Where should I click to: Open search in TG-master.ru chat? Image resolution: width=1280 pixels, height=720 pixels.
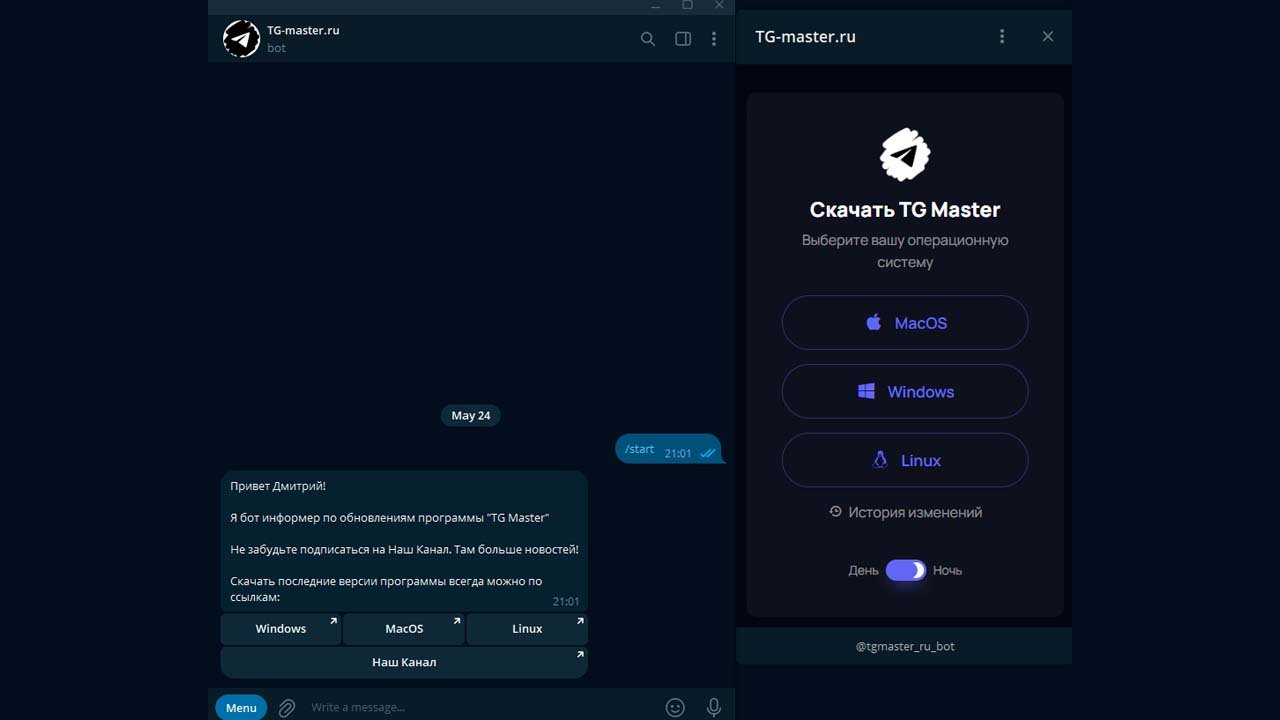point(648,39)
